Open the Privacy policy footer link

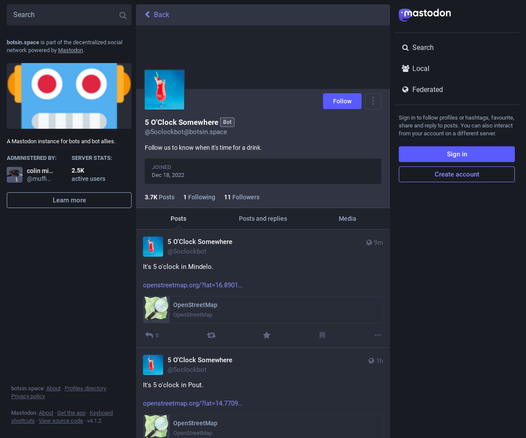28,396
